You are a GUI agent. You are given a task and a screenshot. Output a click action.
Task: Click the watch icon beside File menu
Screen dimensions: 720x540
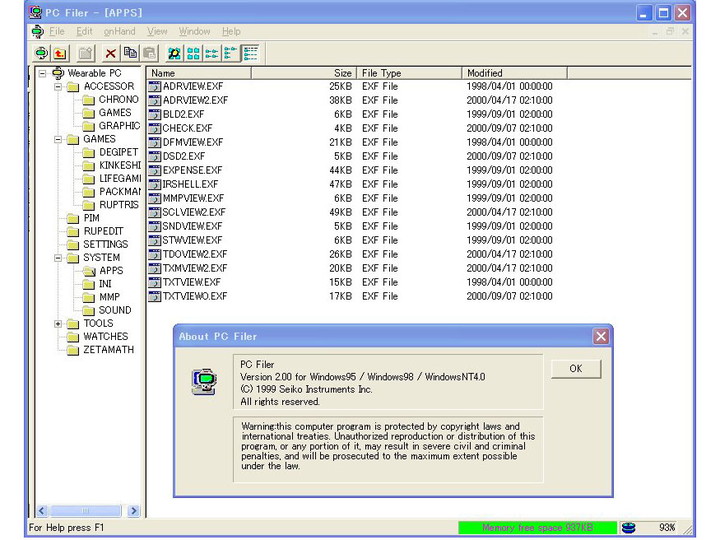click(38, 31)
